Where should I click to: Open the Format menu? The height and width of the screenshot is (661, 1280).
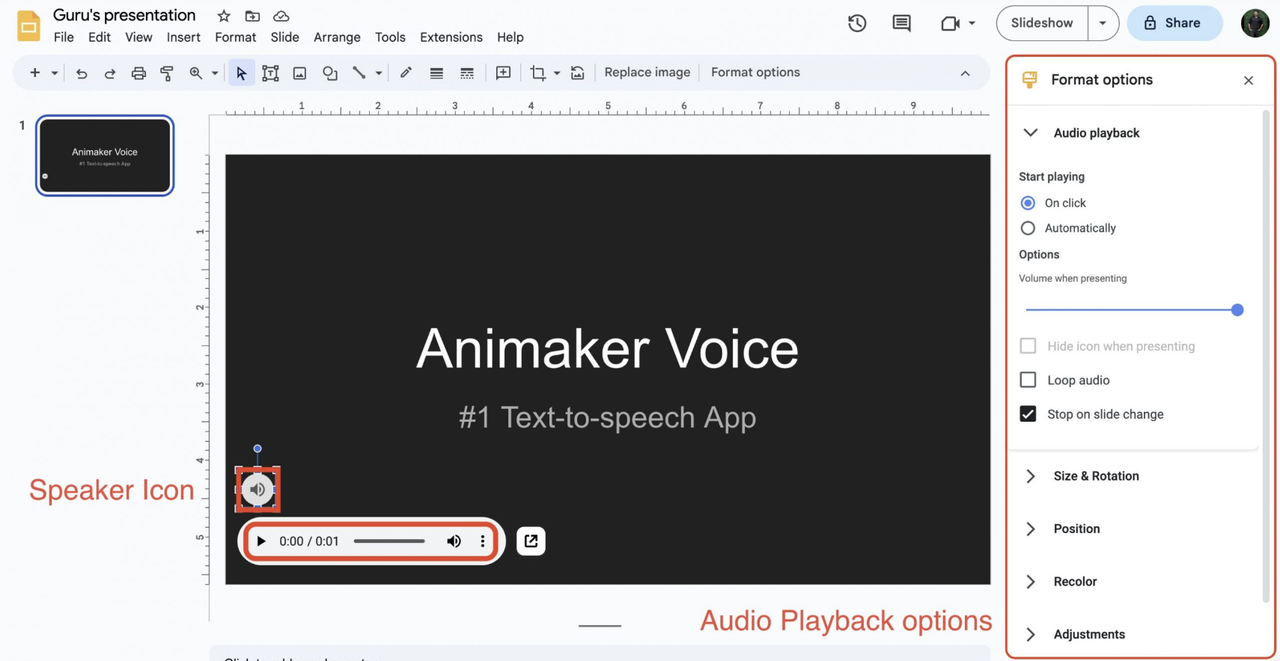[235, 37]
